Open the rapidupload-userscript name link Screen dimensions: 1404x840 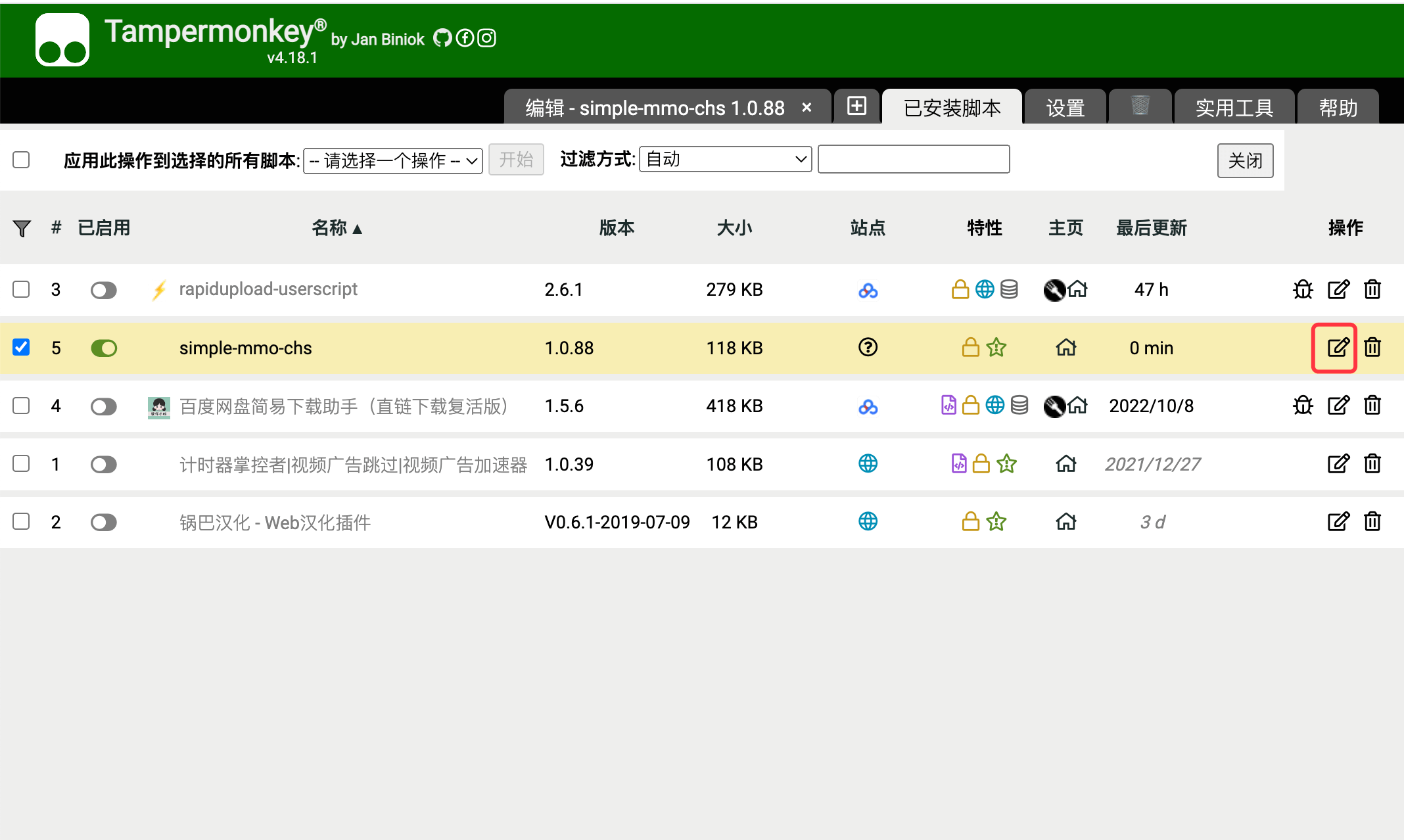click(x=268, y=289)
